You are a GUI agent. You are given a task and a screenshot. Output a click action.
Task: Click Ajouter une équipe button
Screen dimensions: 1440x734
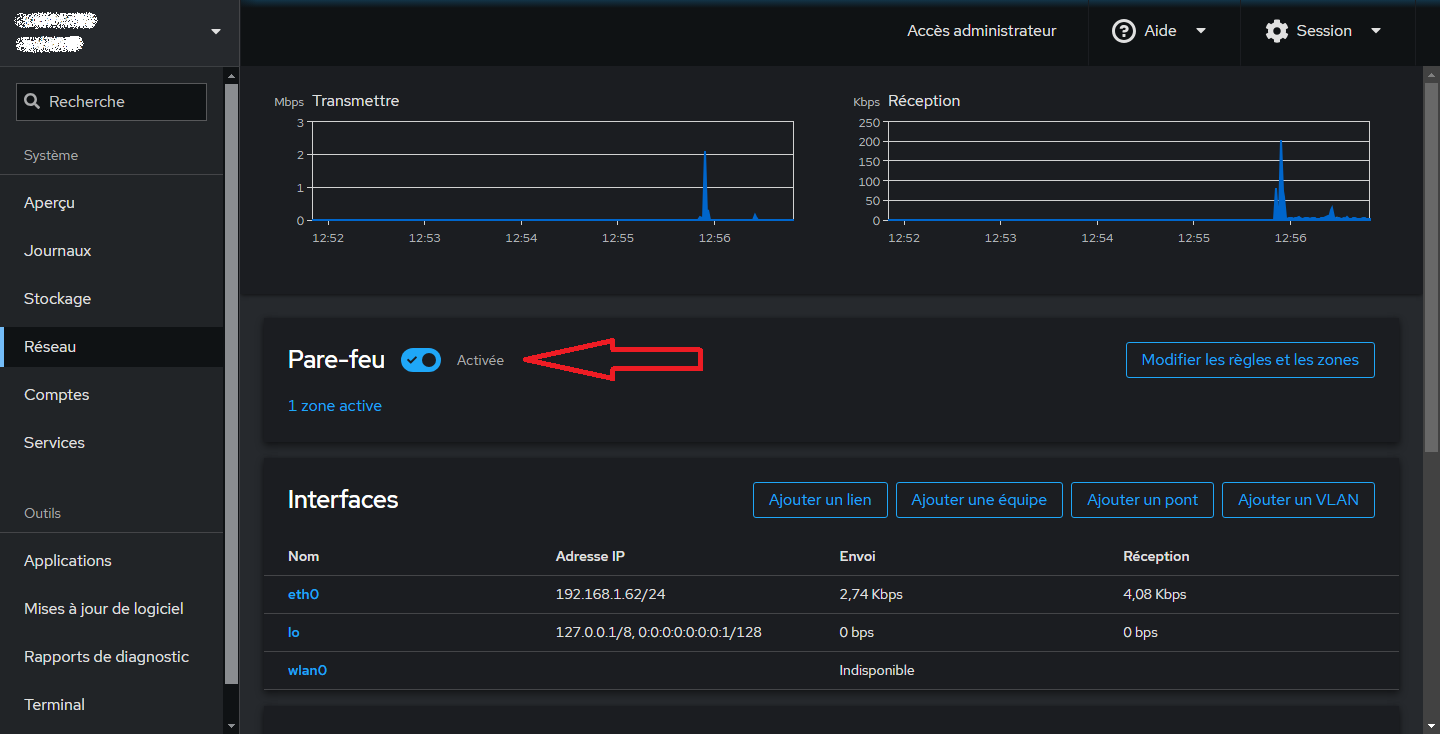(x=979, y=500)
